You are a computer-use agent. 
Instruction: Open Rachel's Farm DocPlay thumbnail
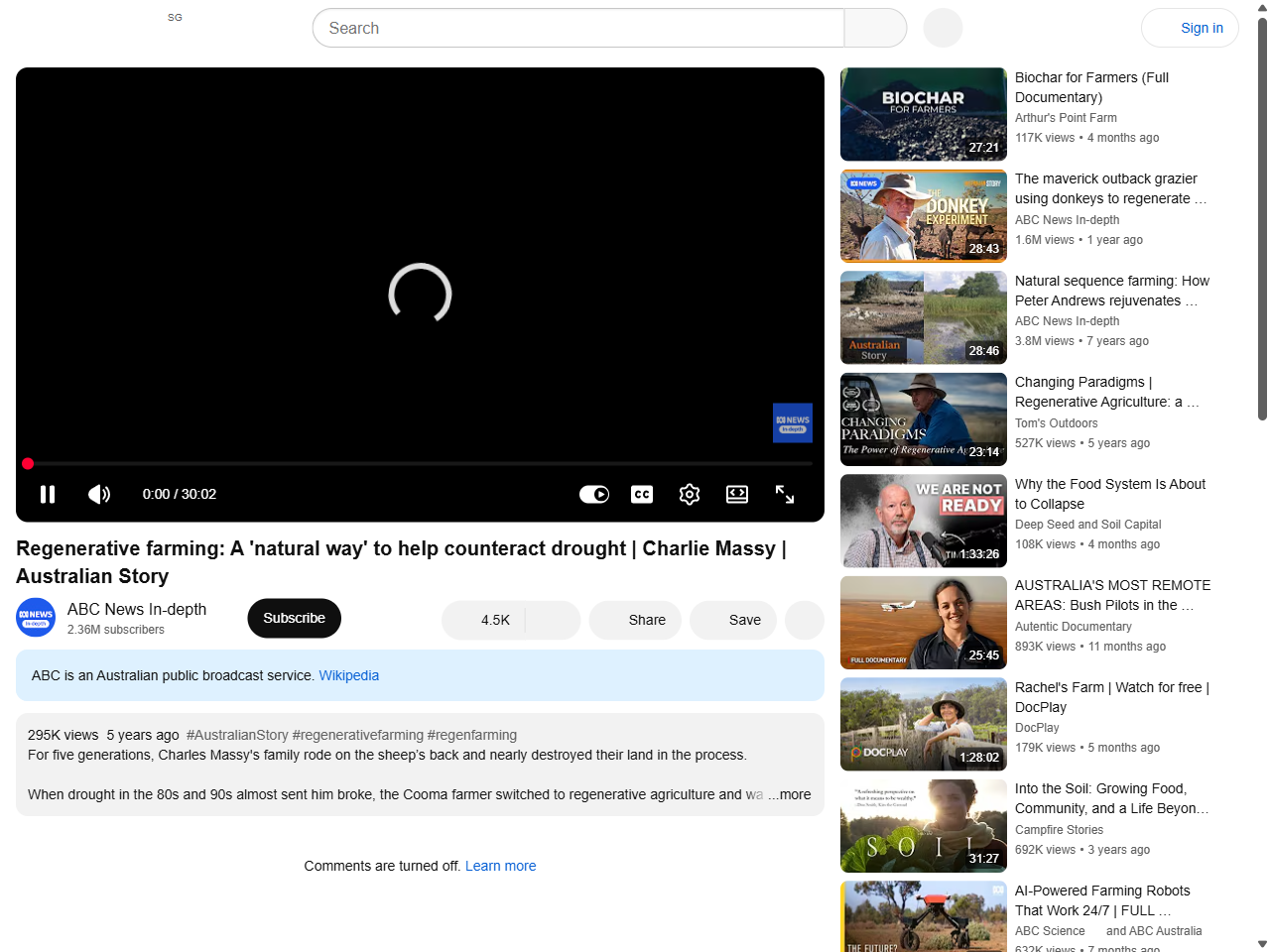pyautogui.click(x=924, y=724)
